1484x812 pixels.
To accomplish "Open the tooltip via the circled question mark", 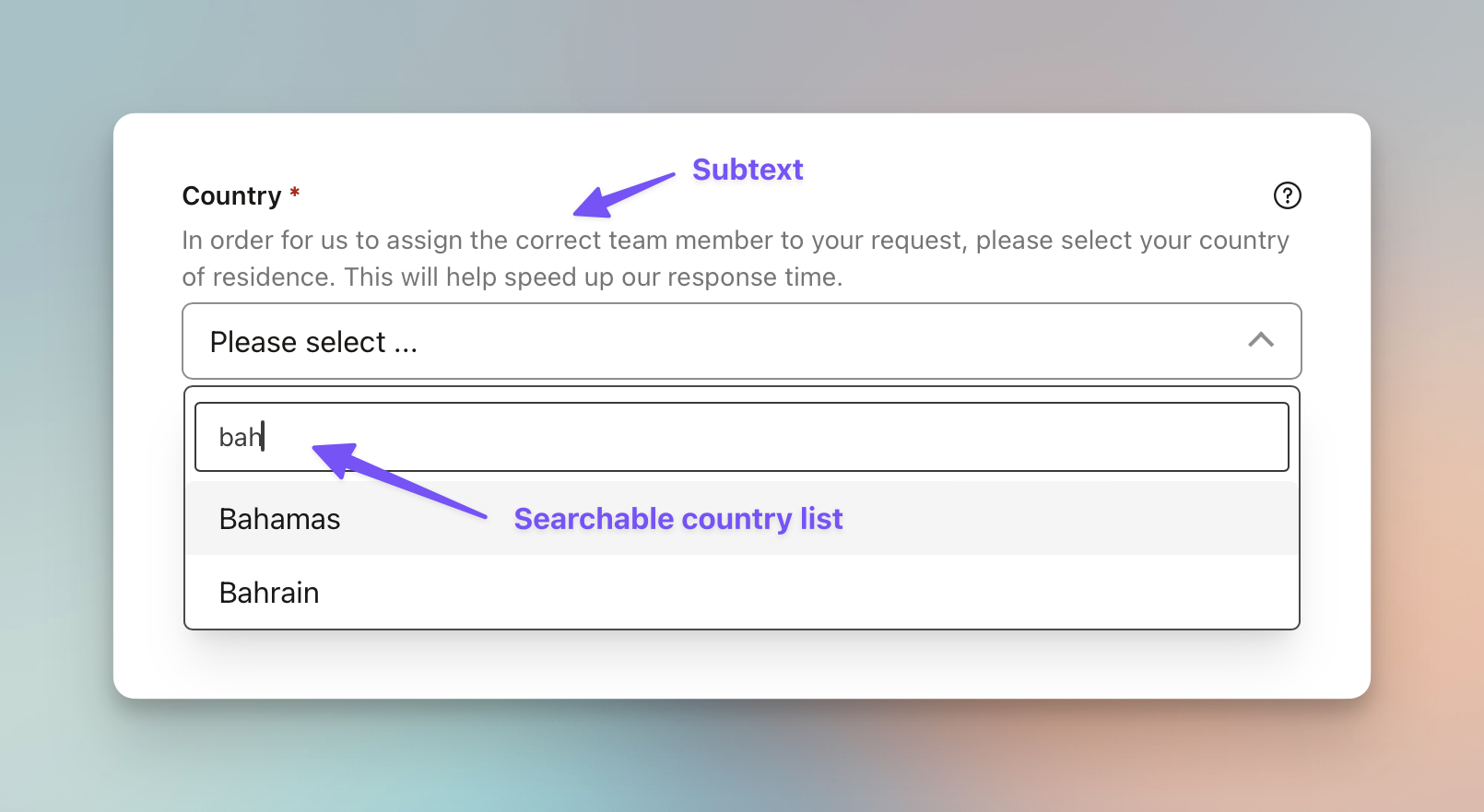I will (x=1287, y=195).
